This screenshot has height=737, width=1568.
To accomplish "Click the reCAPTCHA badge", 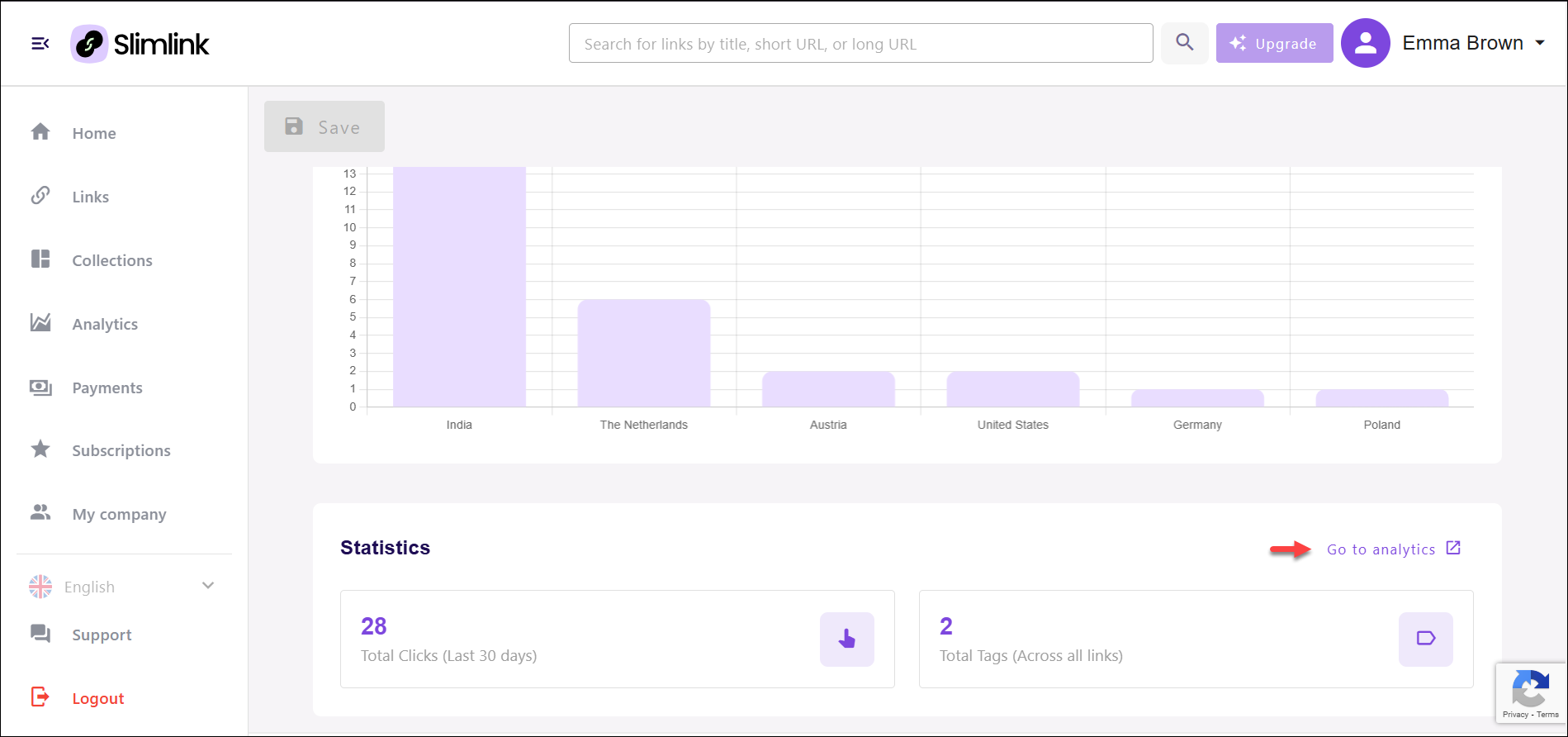I will pos(1531,693).
